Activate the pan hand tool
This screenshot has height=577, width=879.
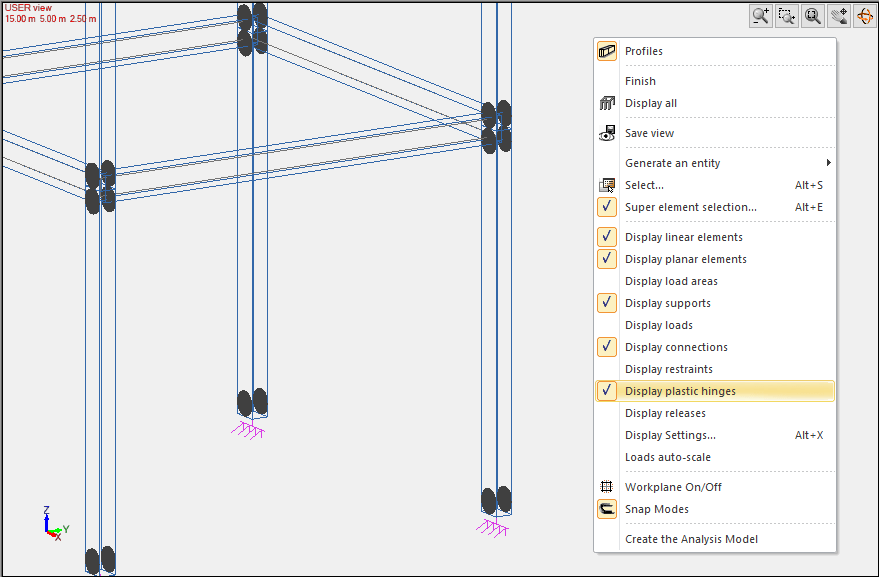839,16
